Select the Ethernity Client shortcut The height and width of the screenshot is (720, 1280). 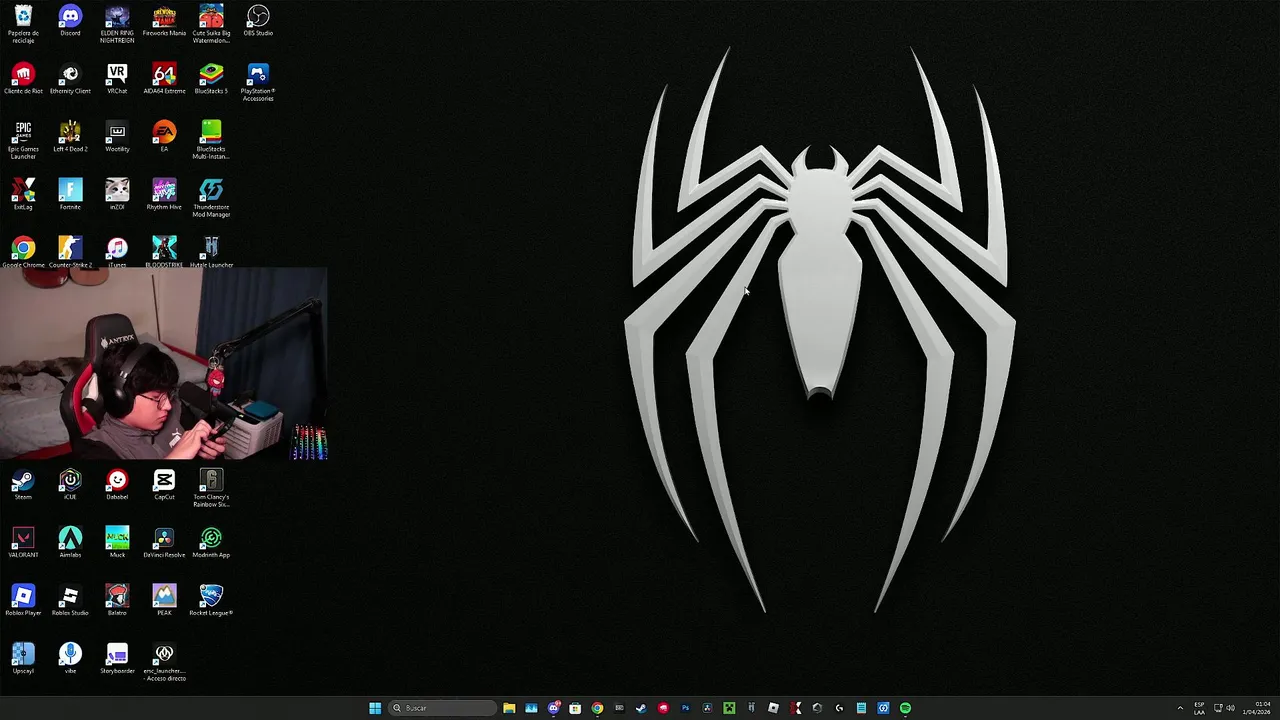click(70, 79)
